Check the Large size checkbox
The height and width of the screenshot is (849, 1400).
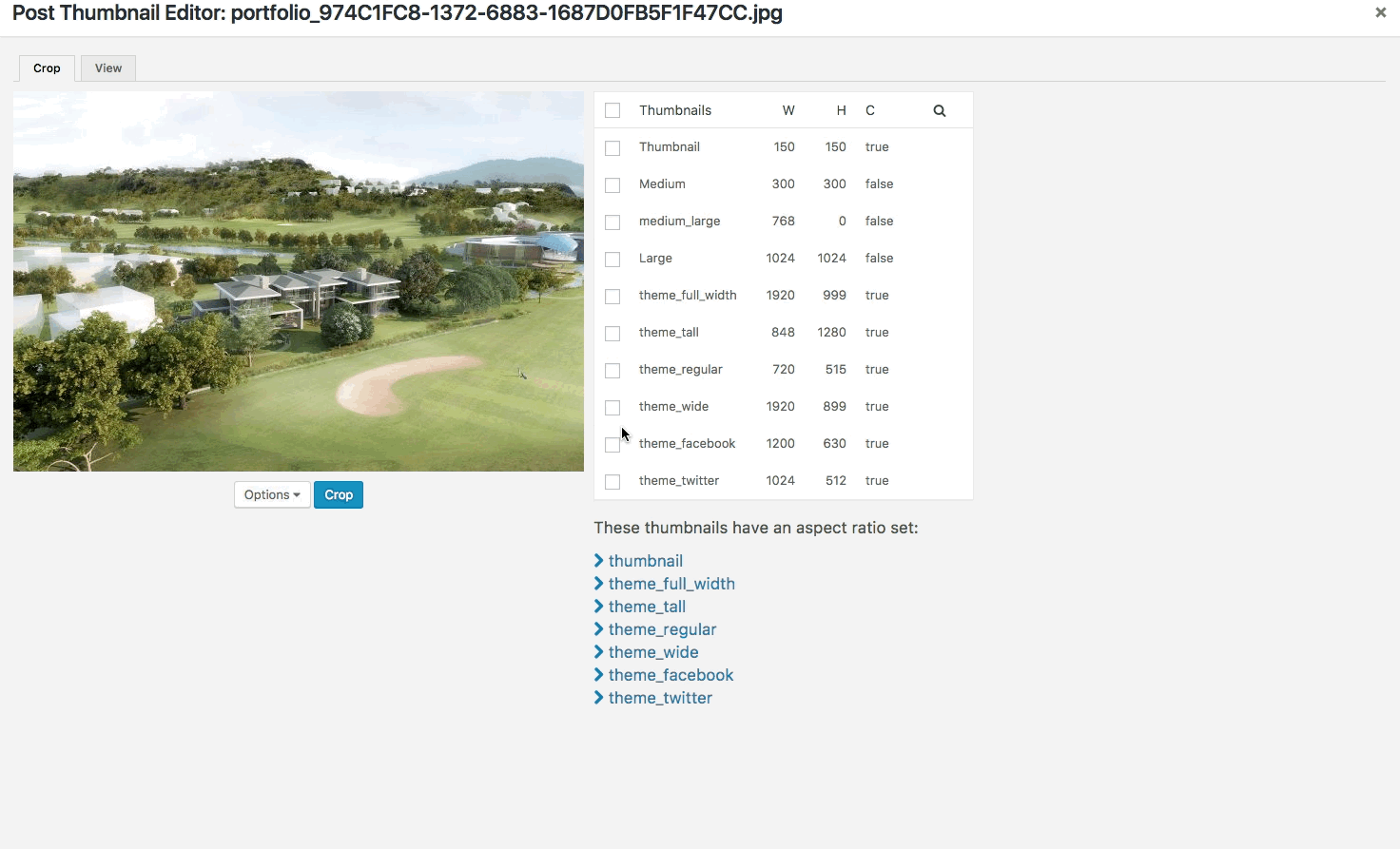click(612, 260)
